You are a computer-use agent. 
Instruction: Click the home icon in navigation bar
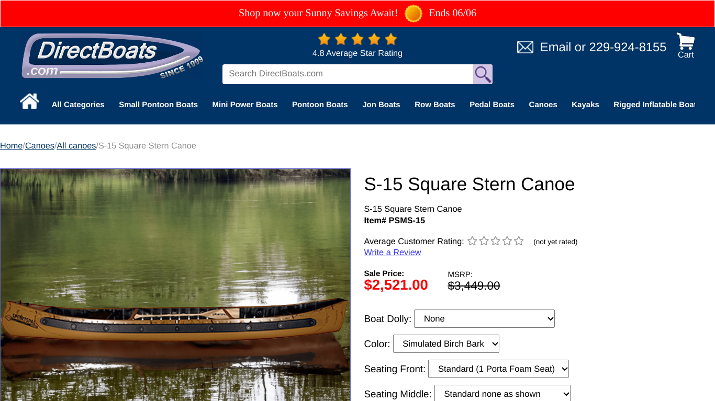(x=29, y=102)
